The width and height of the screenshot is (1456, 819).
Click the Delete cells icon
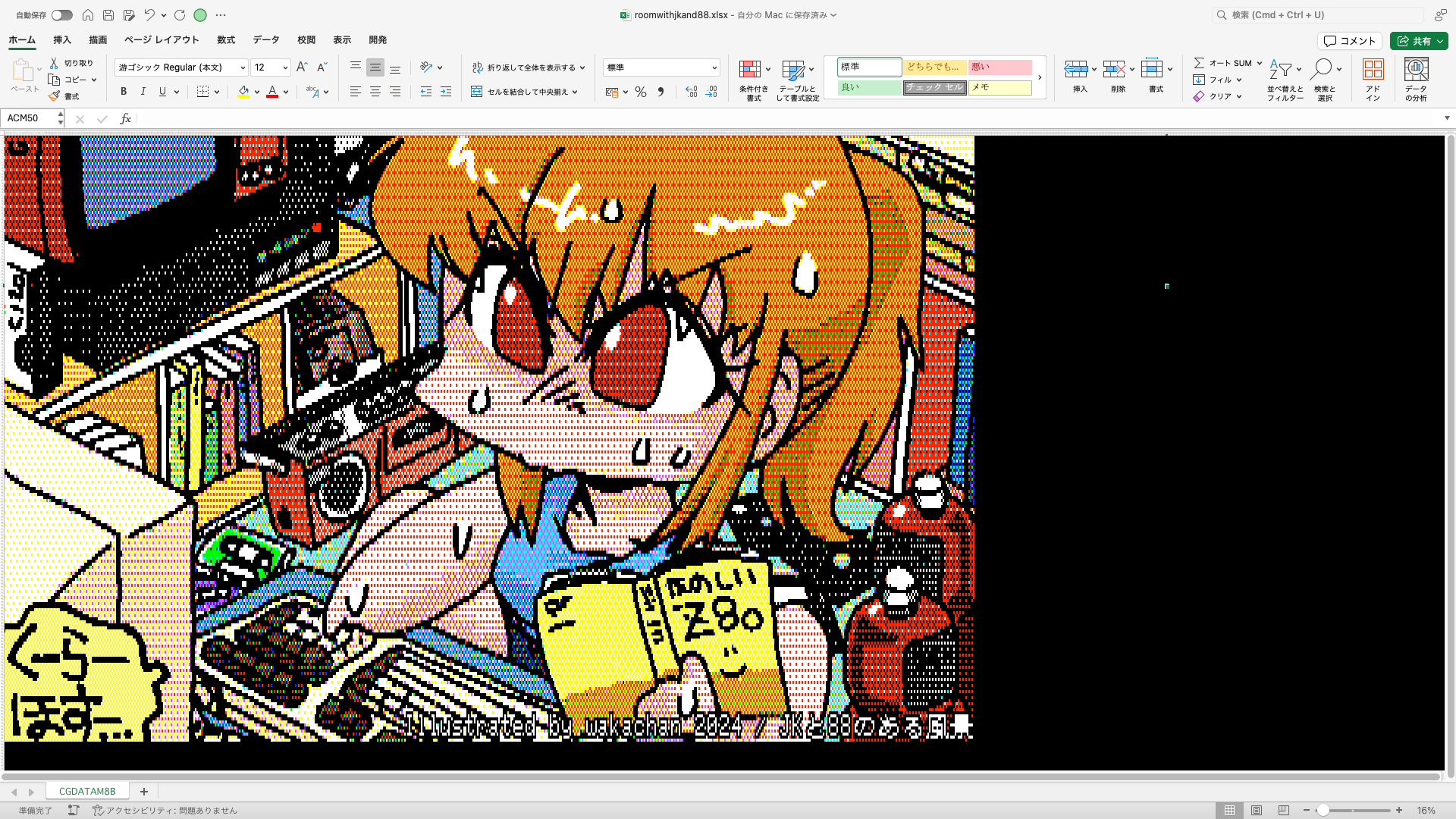tap(1114, 69)
